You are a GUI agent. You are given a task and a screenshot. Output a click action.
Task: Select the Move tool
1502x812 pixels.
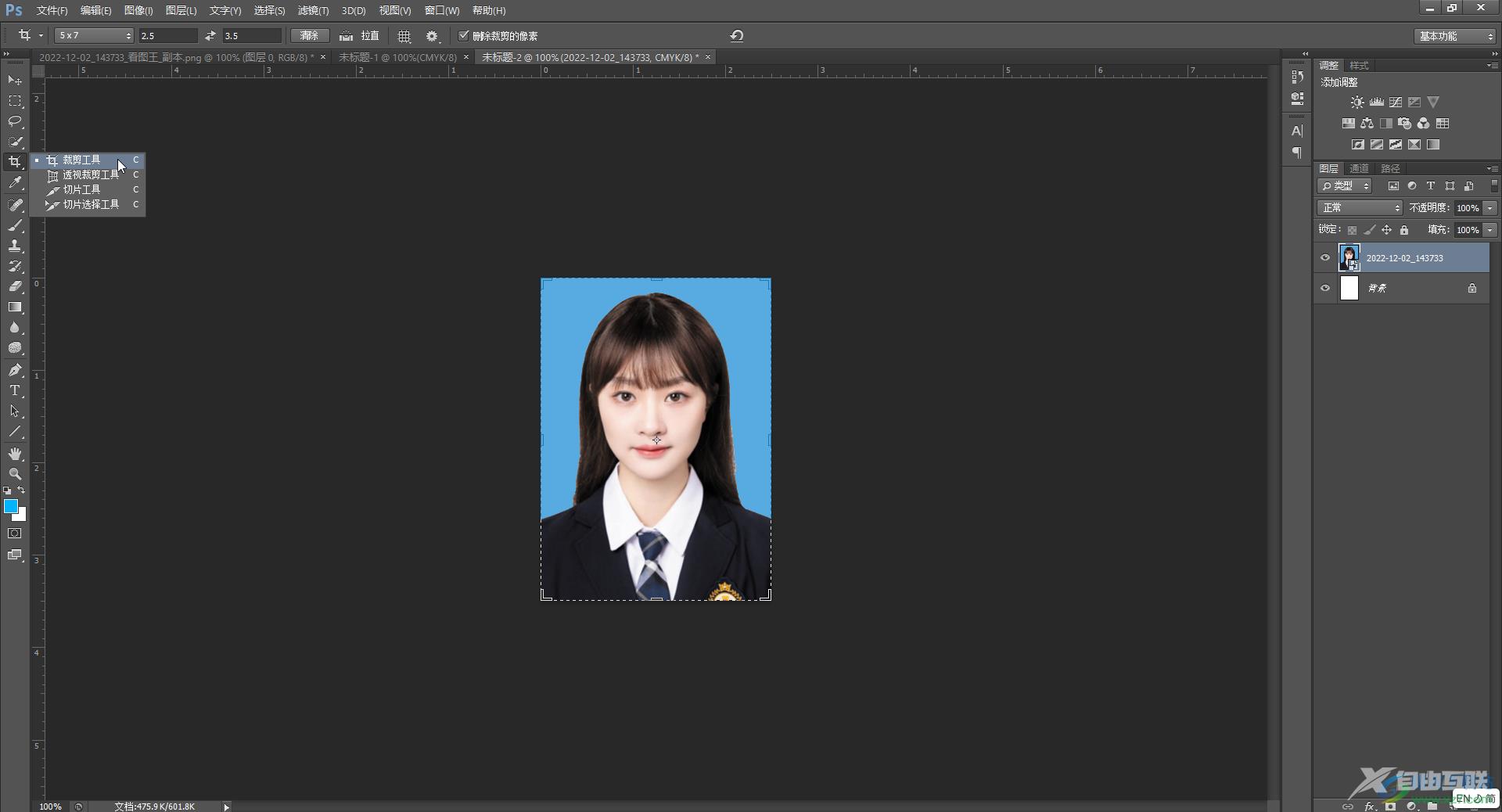[x=15, y=81]
